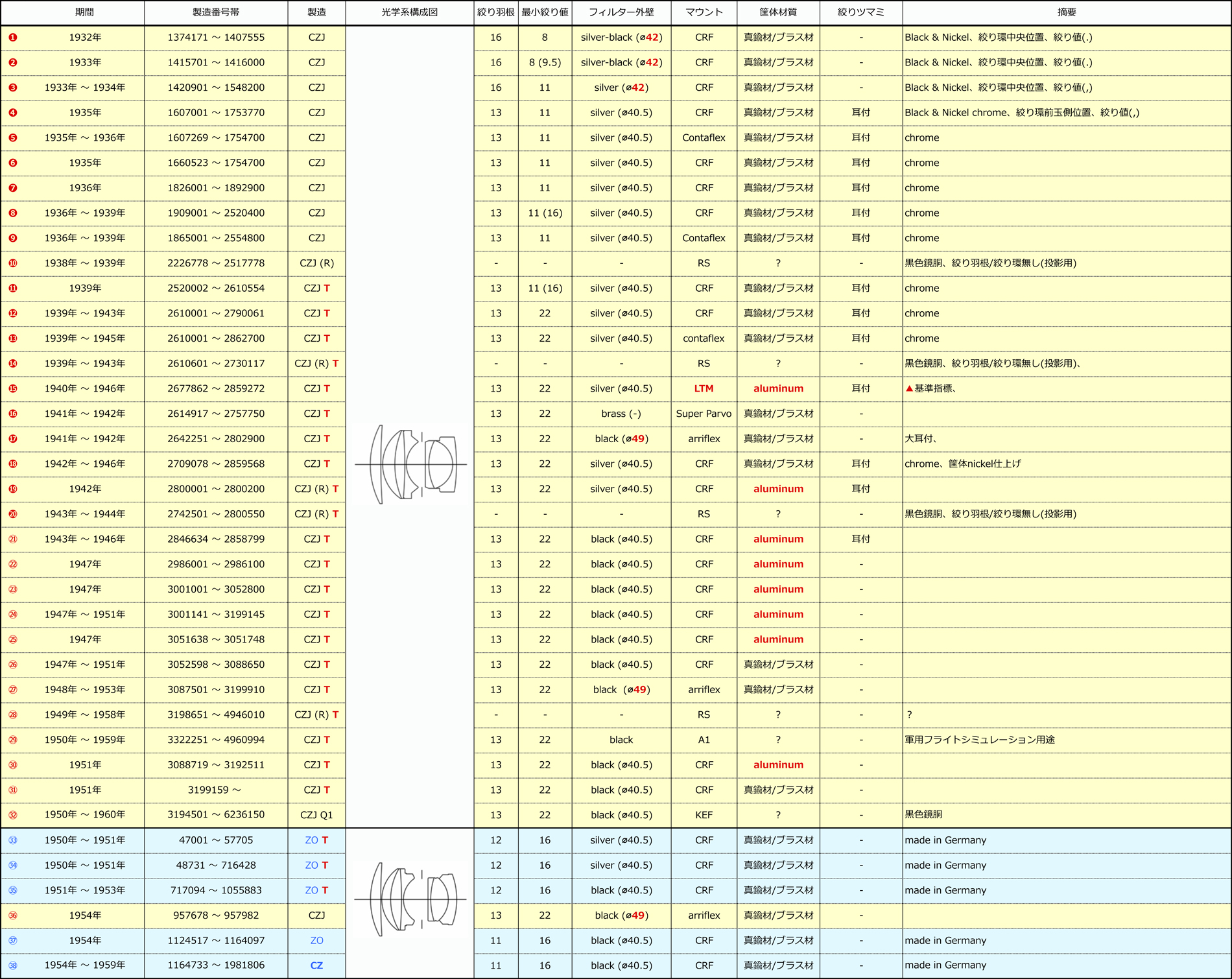1232x979 pixels.
Task: Click the red triangle before 基準指標
Action: (x=909, y=388)
